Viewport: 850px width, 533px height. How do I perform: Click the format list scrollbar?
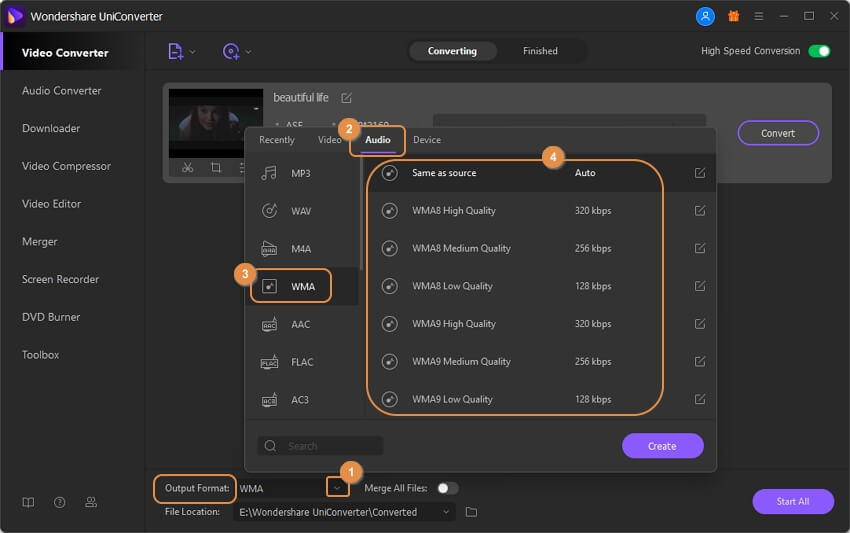point(360,214)
